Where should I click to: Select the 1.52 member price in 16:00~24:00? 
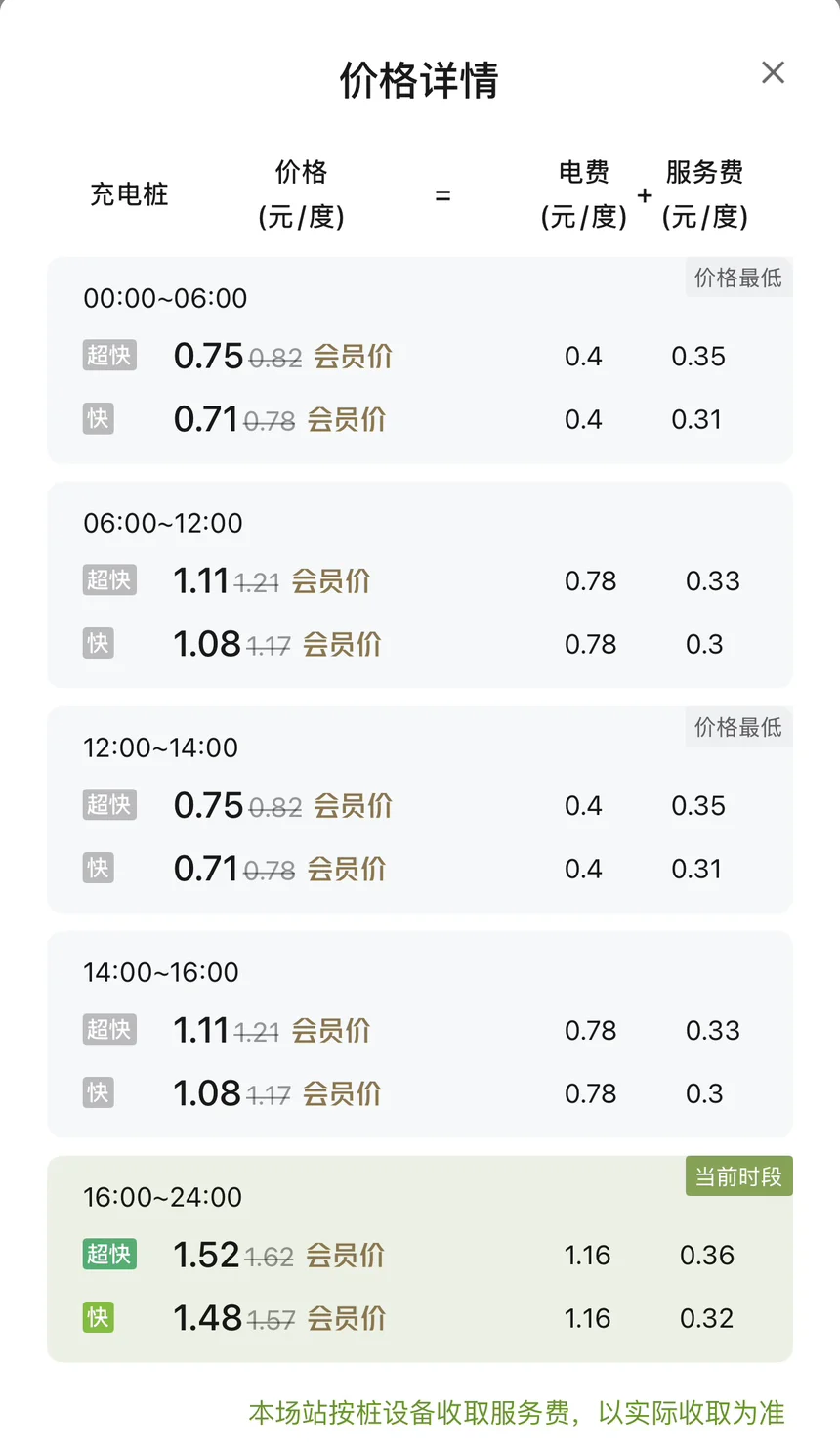[x=206, y=1255]
